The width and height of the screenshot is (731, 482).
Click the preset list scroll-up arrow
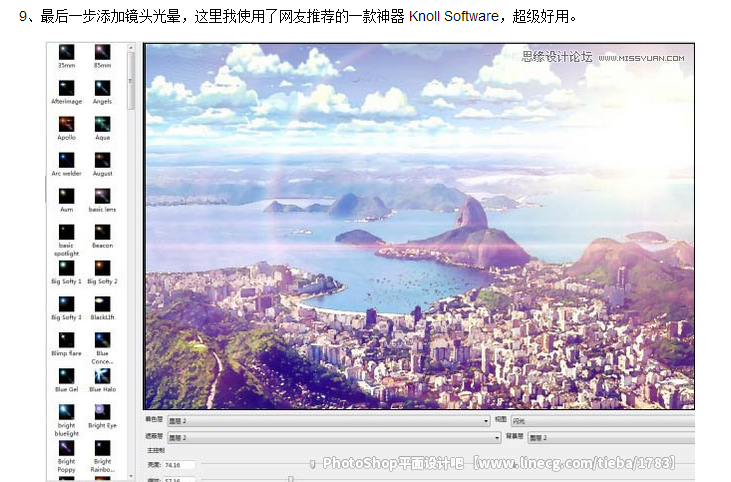click(x=131, y=48)
